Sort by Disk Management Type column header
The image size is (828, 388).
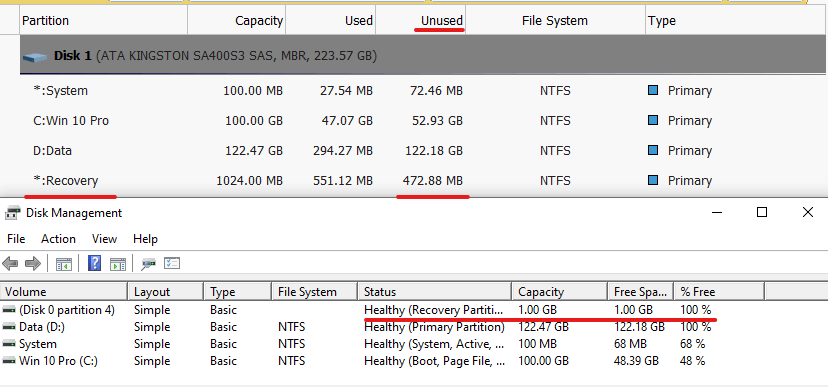(237, 291)
